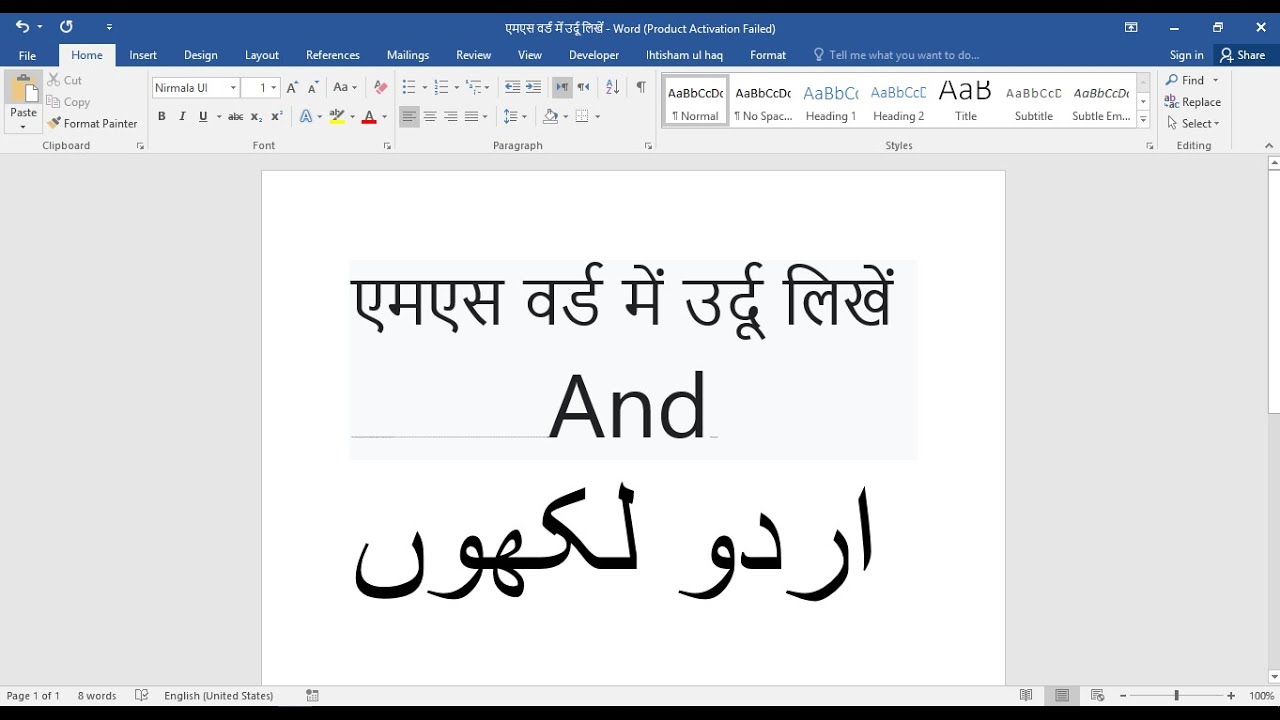
Task: Apply paragraph Shading with the paint bucket
Action: [x=549, y=117]
